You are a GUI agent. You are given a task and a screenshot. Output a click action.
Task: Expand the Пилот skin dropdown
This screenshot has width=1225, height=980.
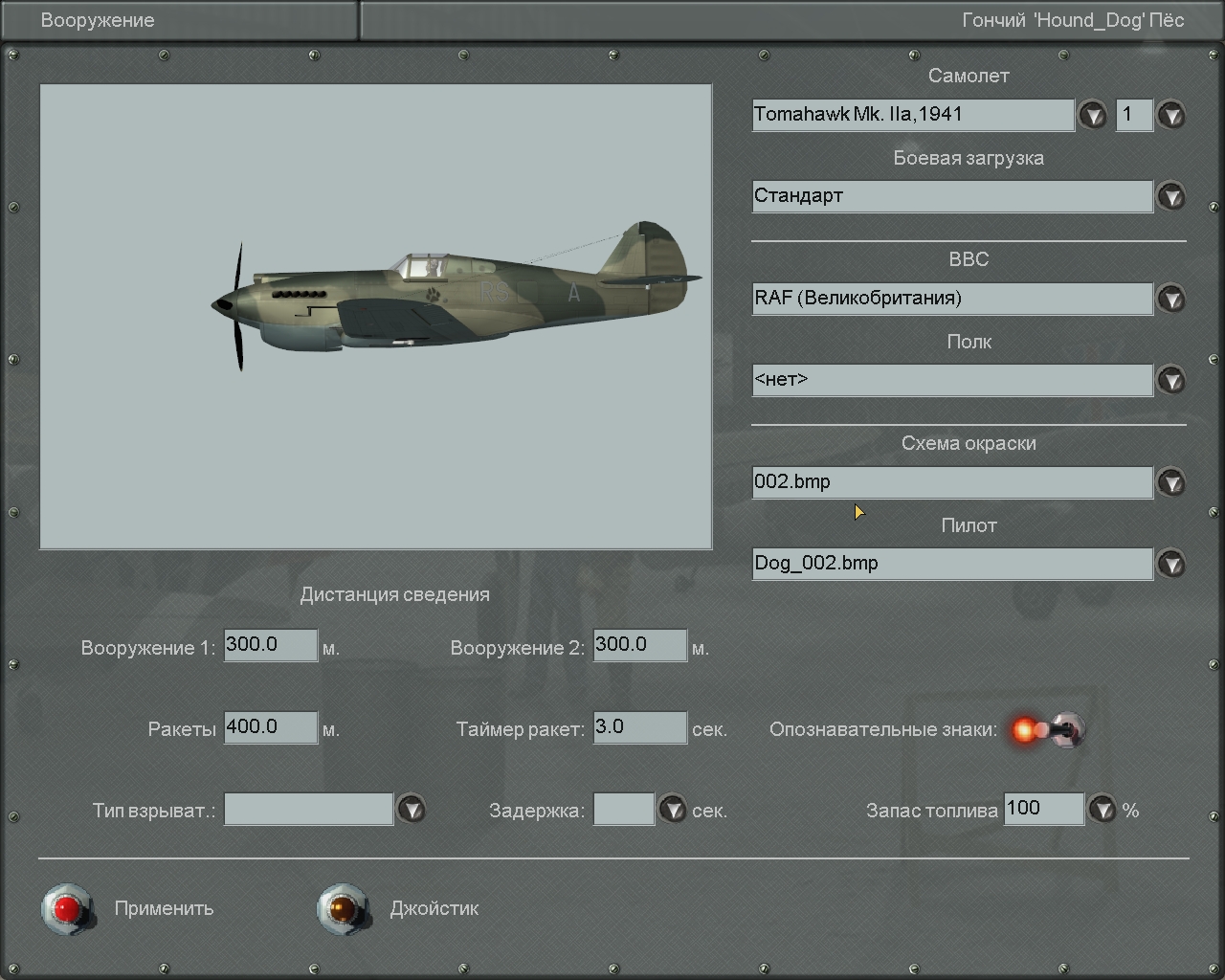click(x=1171, y=564)
